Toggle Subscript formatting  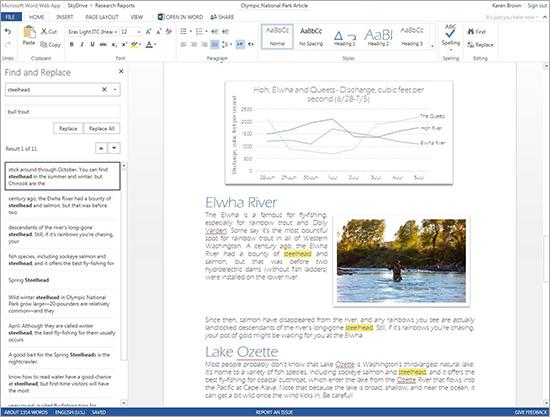pos(114,45)
